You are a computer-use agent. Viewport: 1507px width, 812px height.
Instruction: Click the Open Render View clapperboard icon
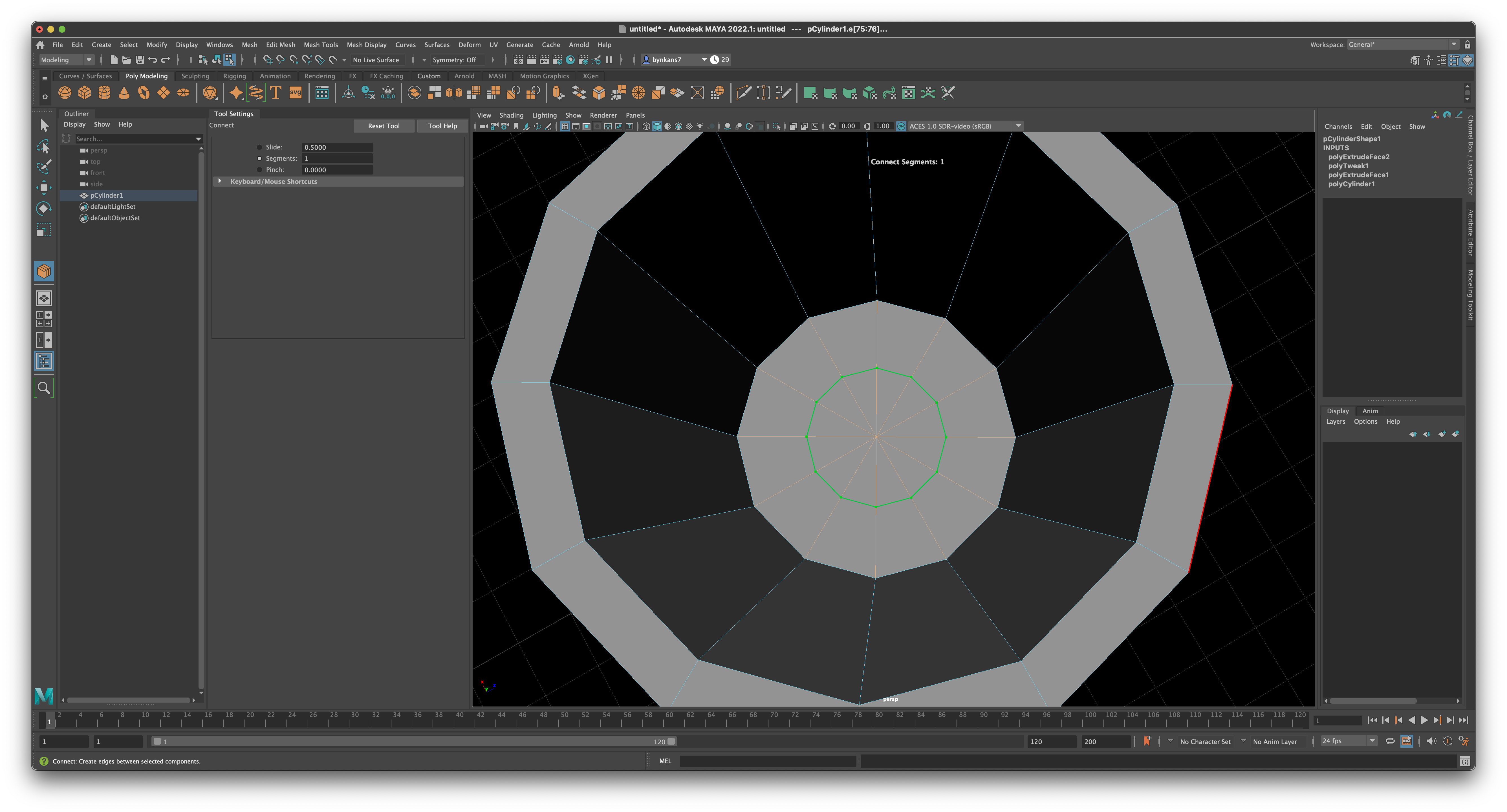[x=518, y=60]
